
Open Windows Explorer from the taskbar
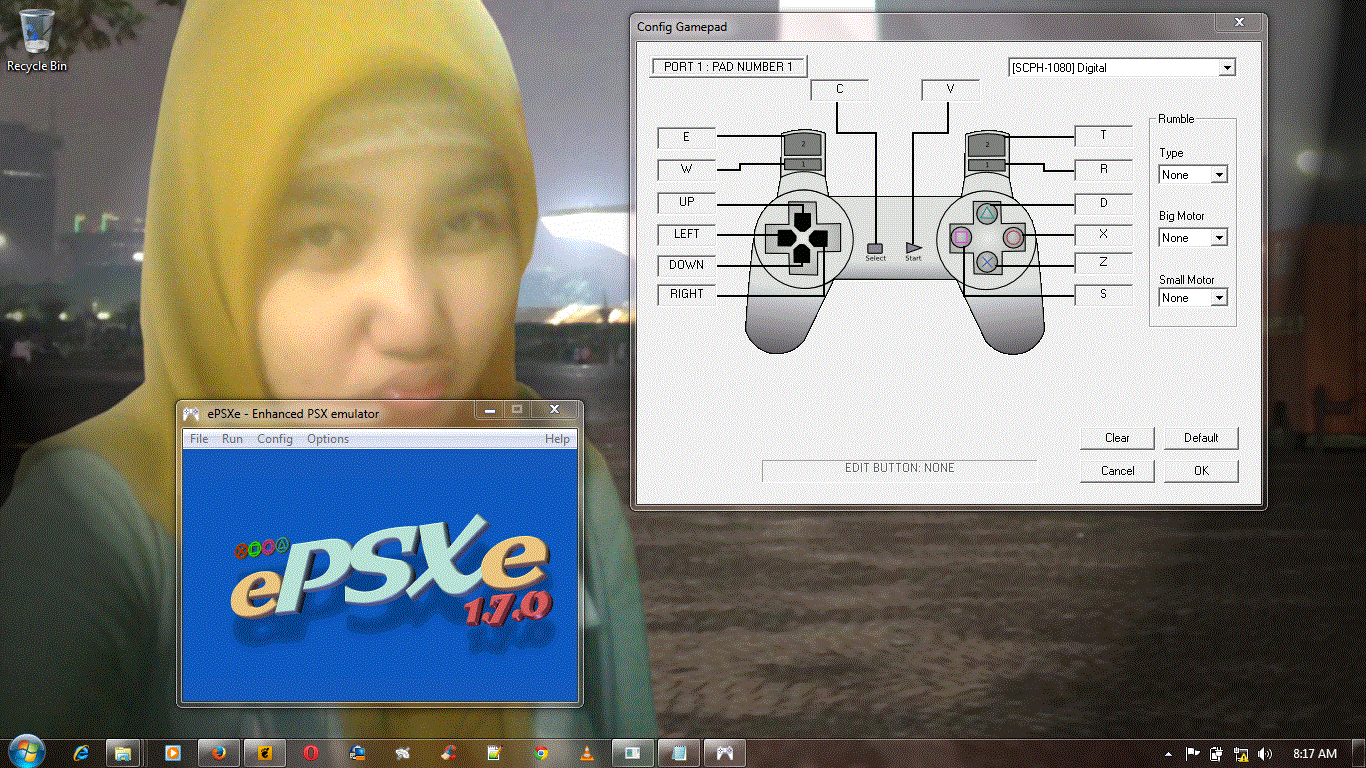(x=122, y=753)
